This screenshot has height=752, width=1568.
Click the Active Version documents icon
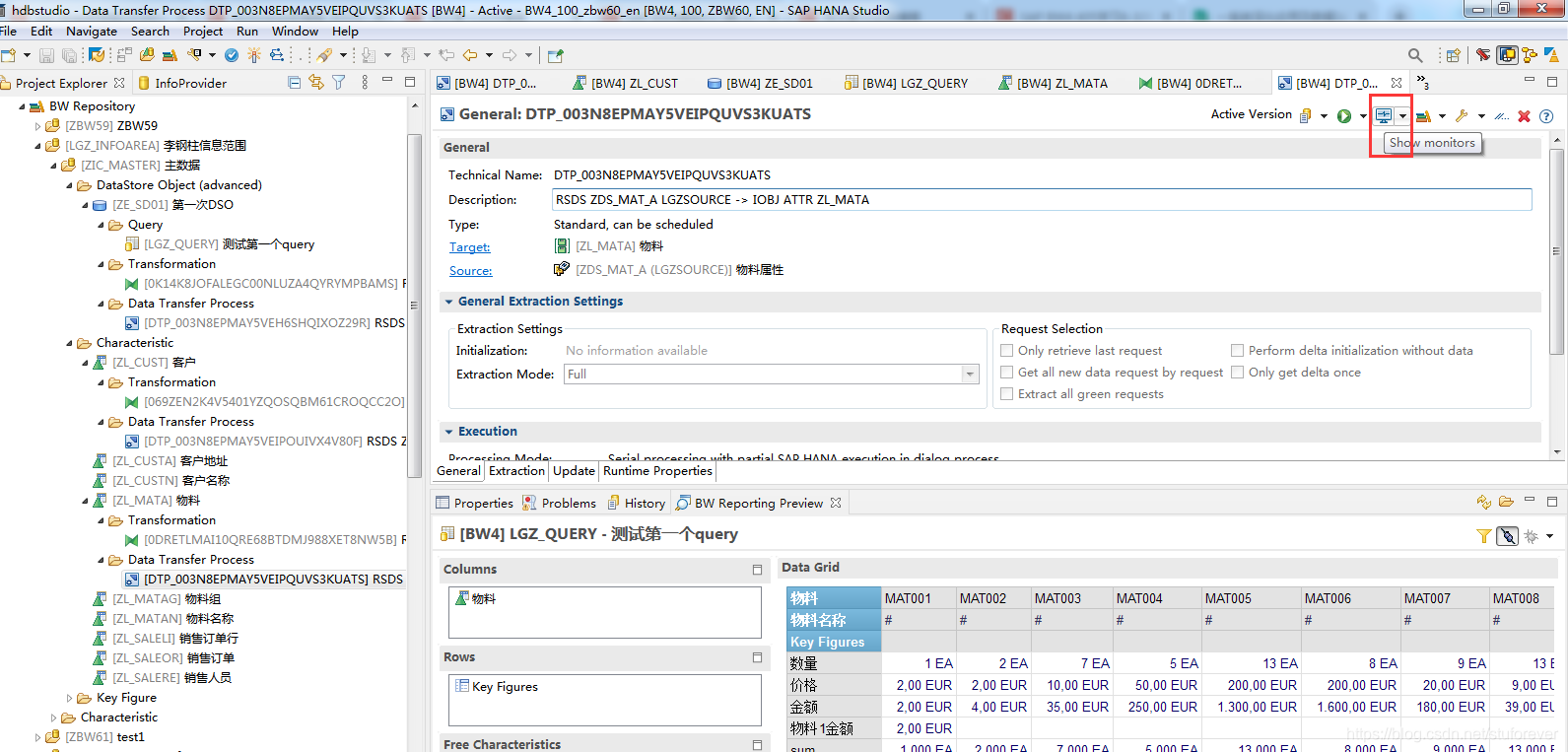click(x=1306, y=116)
